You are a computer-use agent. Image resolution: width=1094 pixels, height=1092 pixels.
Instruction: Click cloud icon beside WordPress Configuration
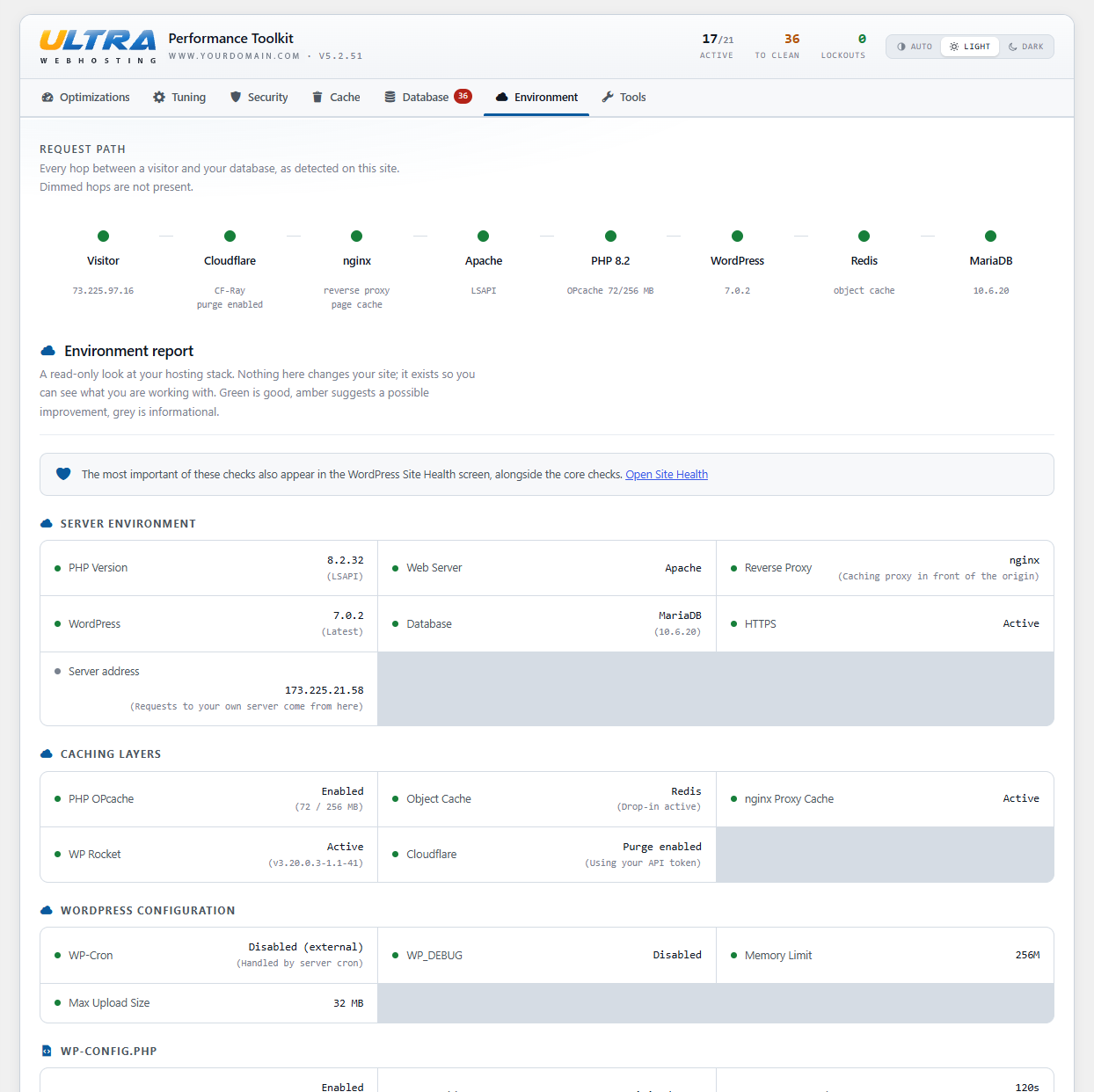[x=47, y=910]
